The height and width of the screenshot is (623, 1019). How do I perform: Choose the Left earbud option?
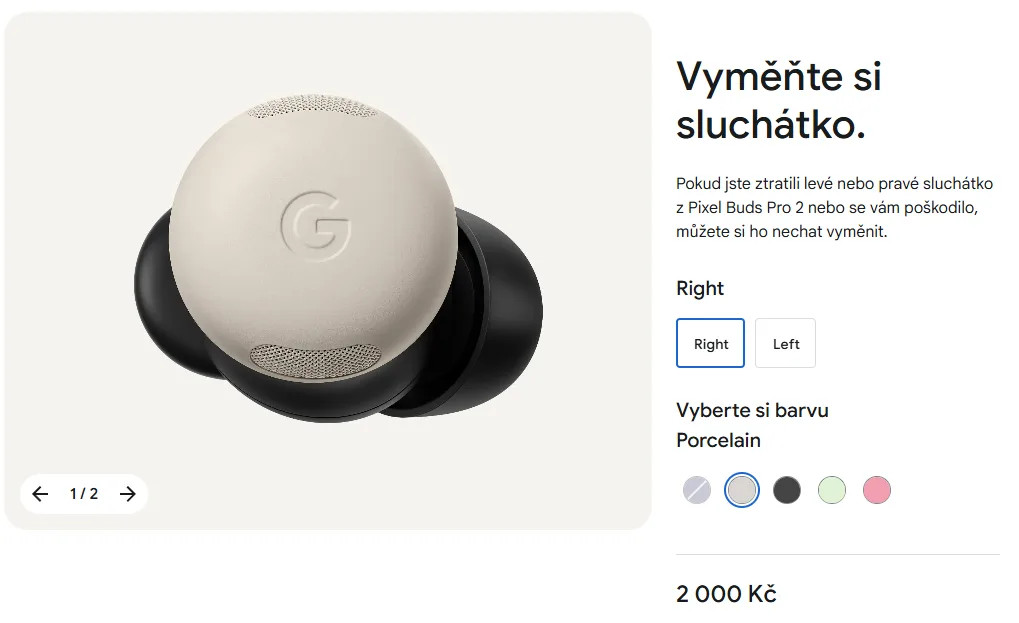pos(785,343)
